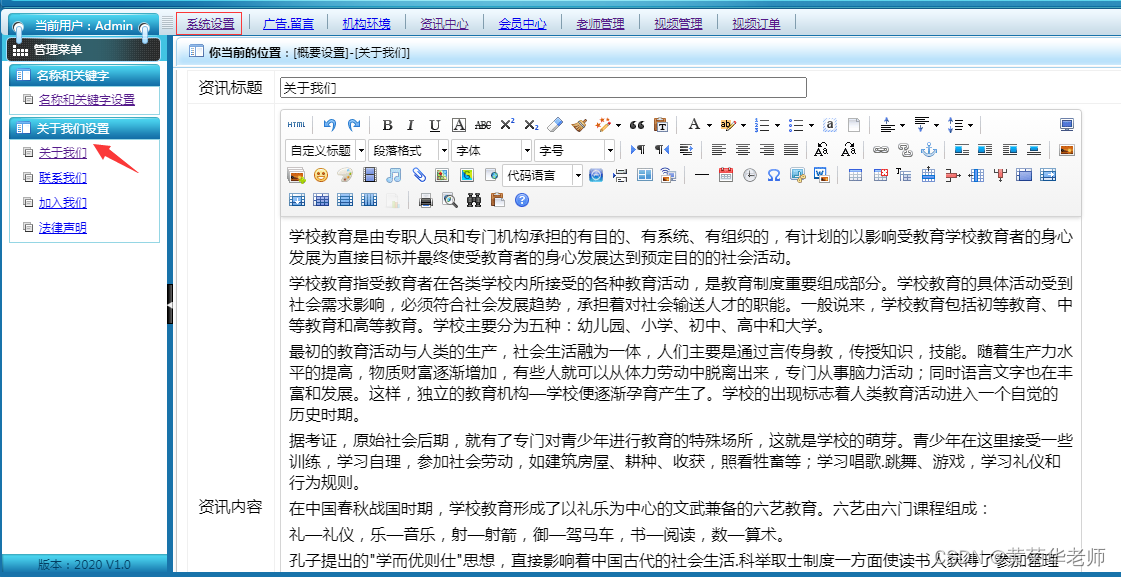This screenshot has height=577, width=1121.
Task: Click the 资讯标题 text input field
Action: [543, 88]
